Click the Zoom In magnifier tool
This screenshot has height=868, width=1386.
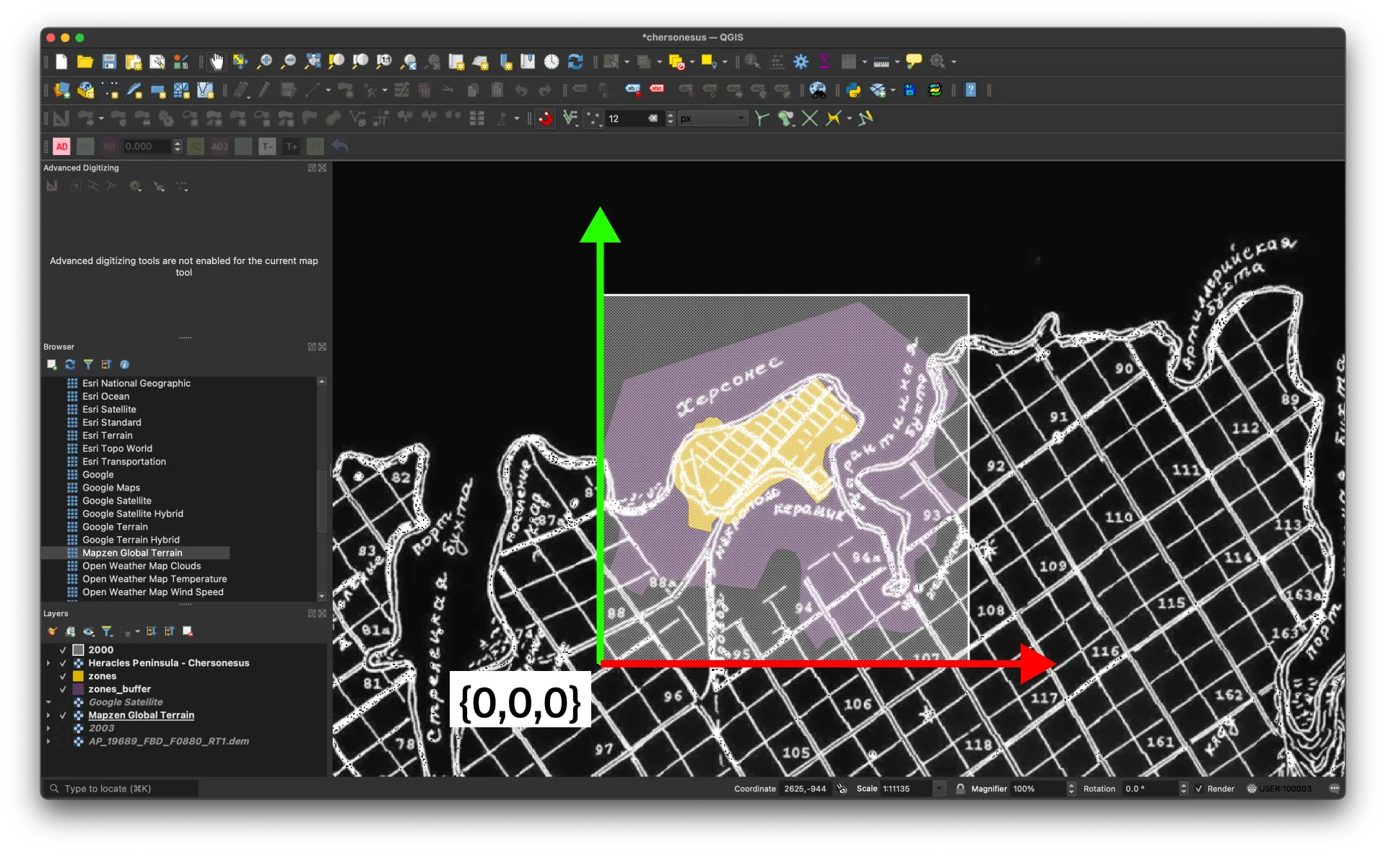[265, 62]
